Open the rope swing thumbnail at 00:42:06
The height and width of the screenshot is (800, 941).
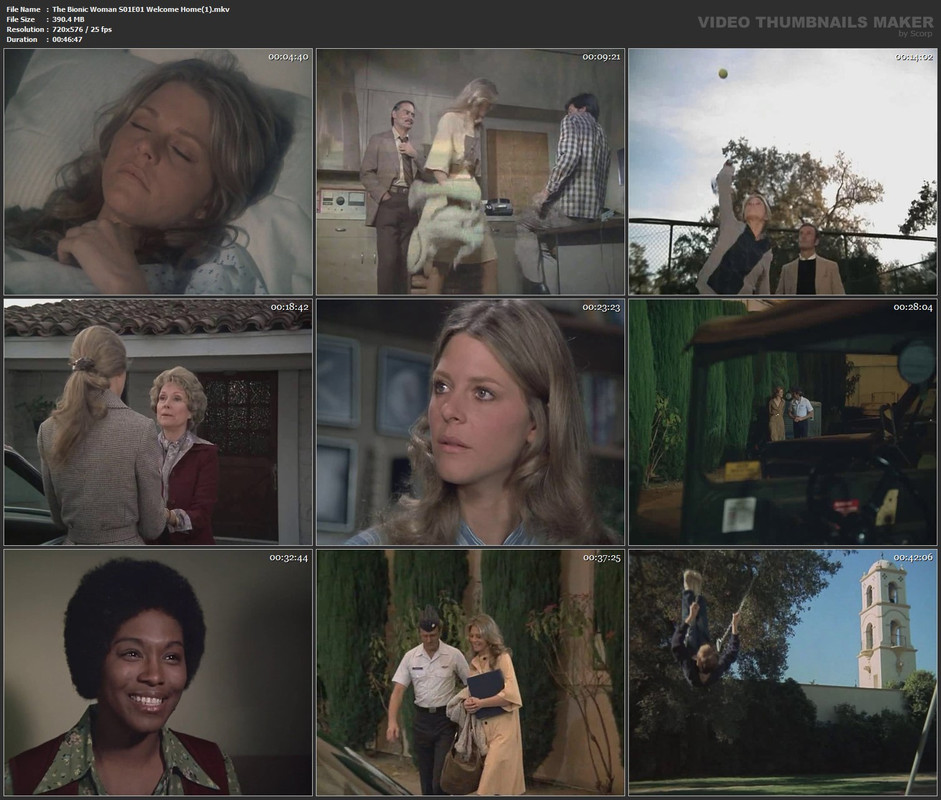coord(783,673)
